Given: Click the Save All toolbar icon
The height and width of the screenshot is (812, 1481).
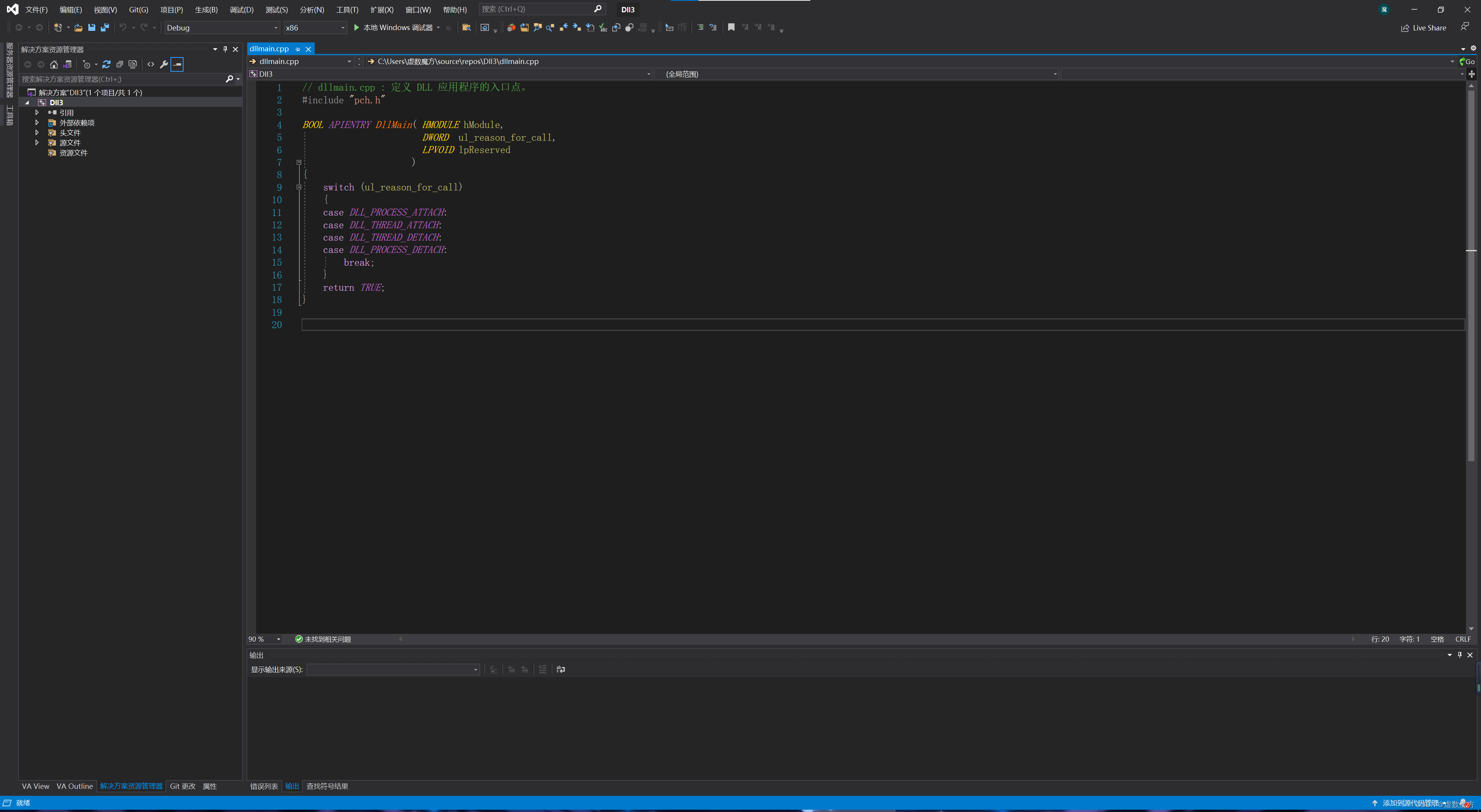Looking at the screenshot, I should (105, 28).
